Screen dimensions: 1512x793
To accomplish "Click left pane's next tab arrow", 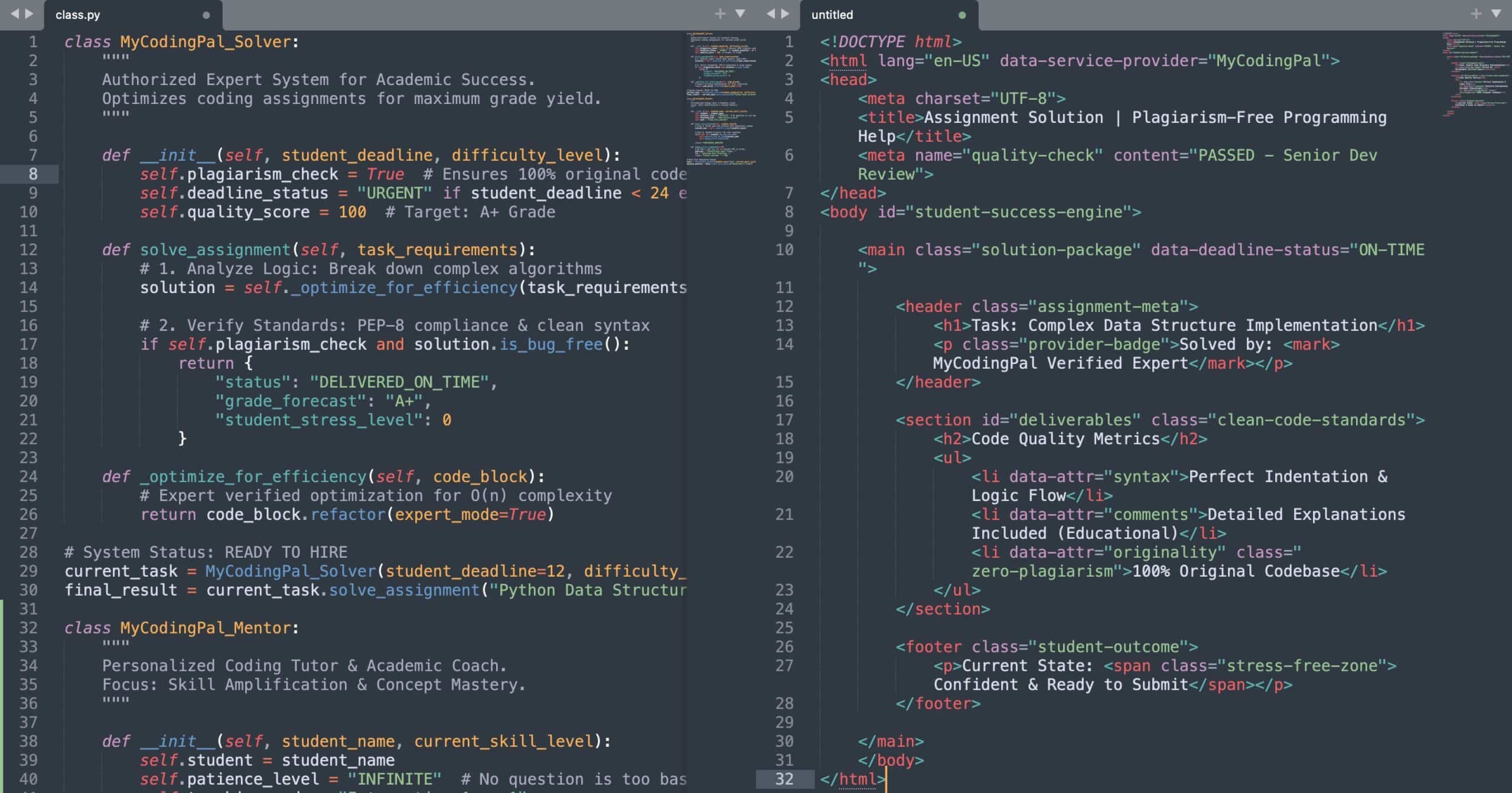I will [29, 14].
